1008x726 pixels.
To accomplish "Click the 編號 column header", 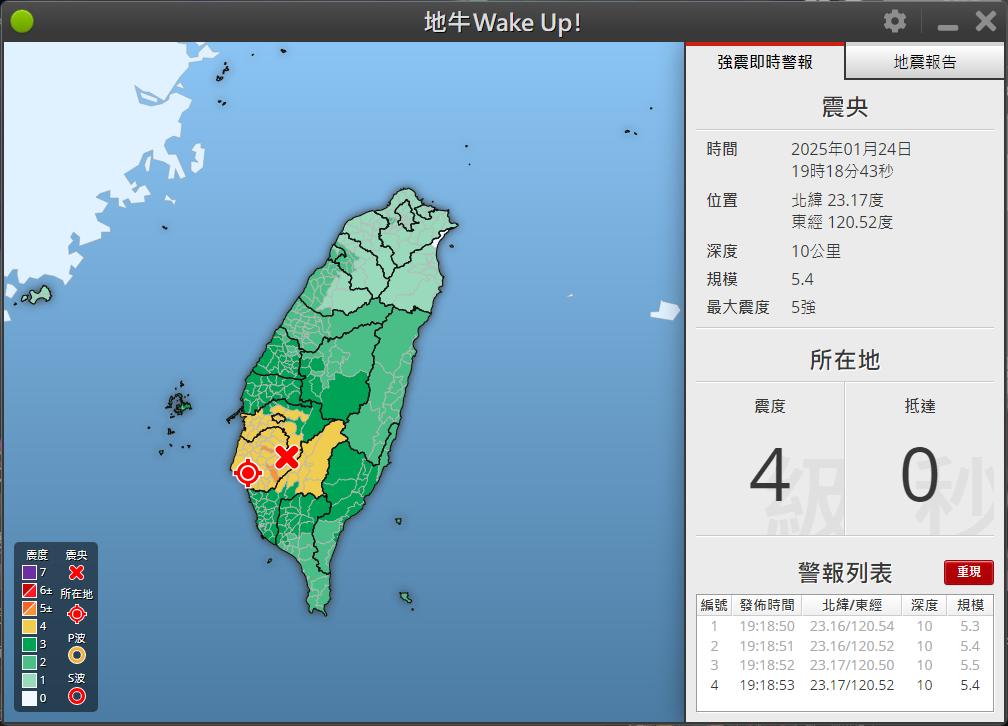I will point(714,605).
